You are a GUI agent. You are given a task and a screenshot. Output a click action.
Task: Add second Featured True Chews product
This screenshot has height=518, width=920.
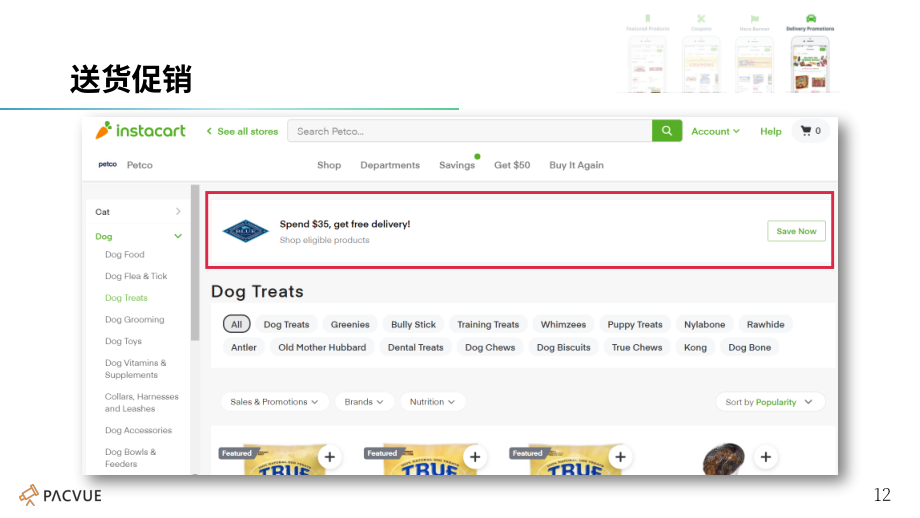pos(475,457)
